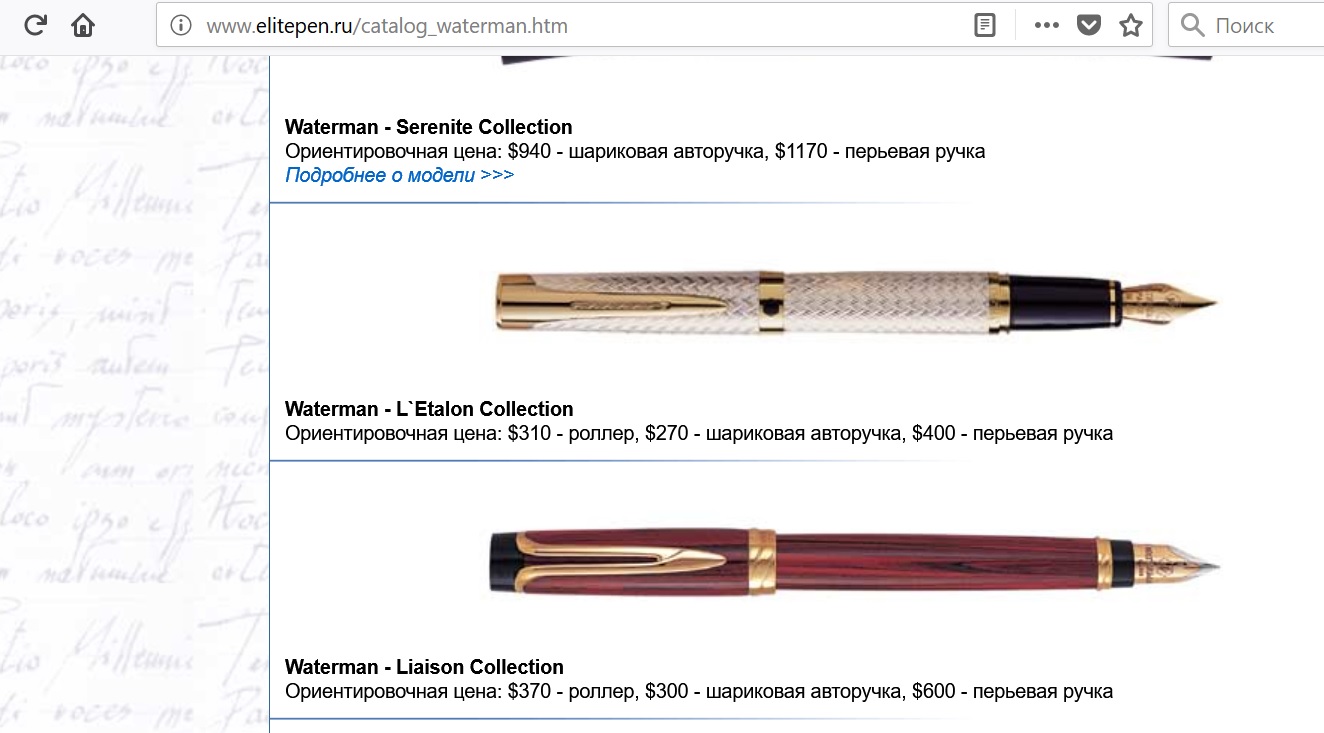
Task: Open Подробнее о модели >>> link
Action: pos(399,175)
